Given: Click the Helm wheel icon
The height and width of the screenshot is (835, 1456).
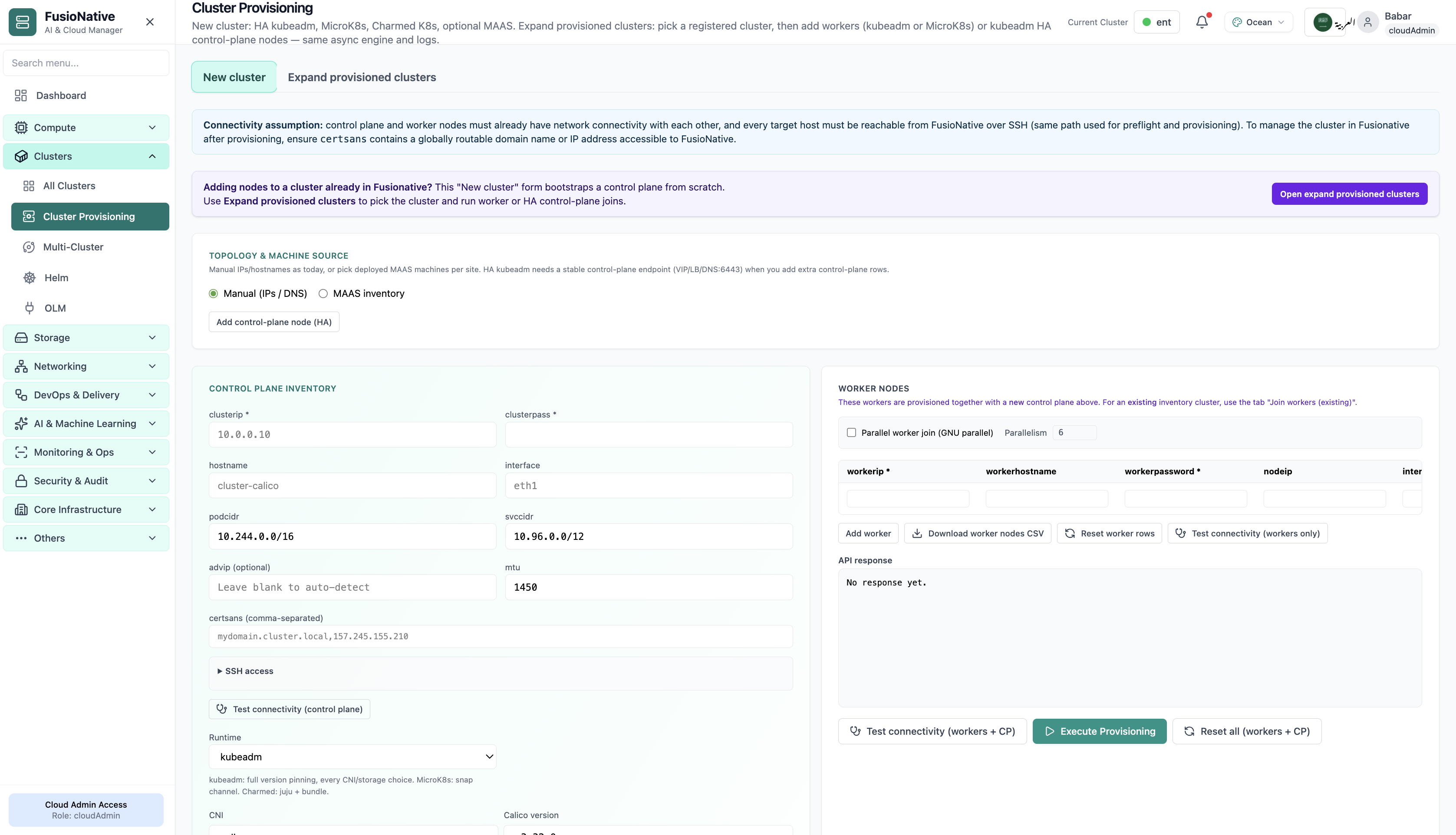Looking at the screenshot, I should [x=29, y=278].
